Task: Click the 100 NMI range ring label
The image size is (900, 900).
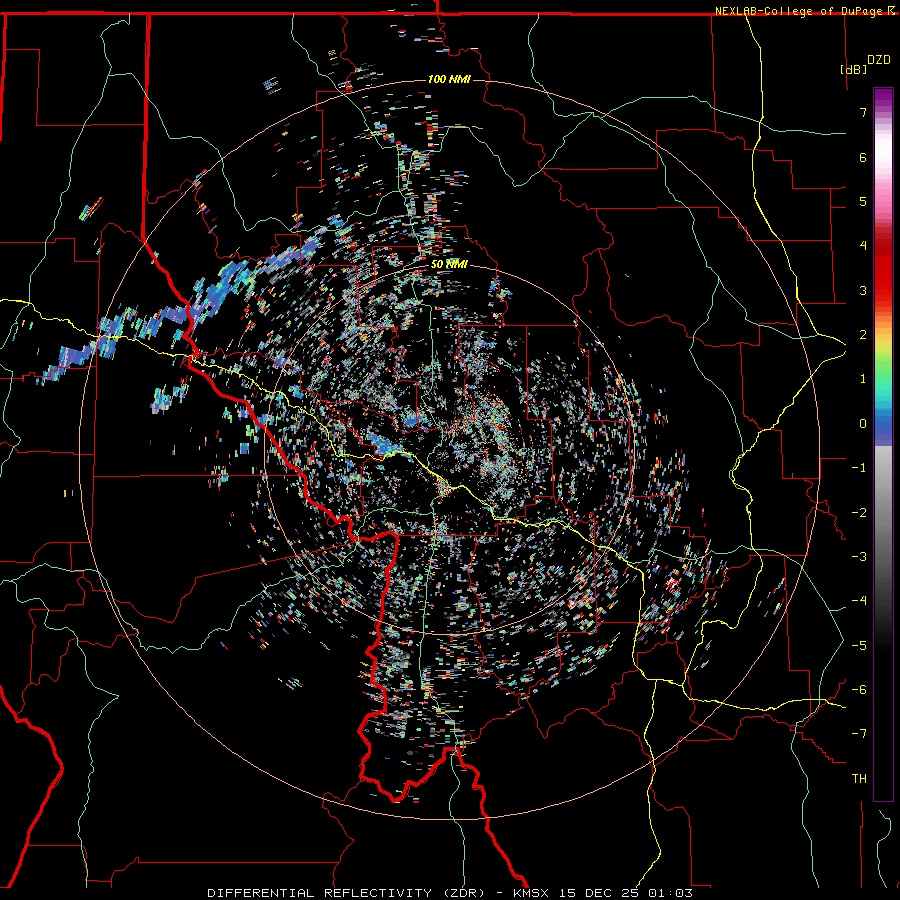Action: click(449, 79)
